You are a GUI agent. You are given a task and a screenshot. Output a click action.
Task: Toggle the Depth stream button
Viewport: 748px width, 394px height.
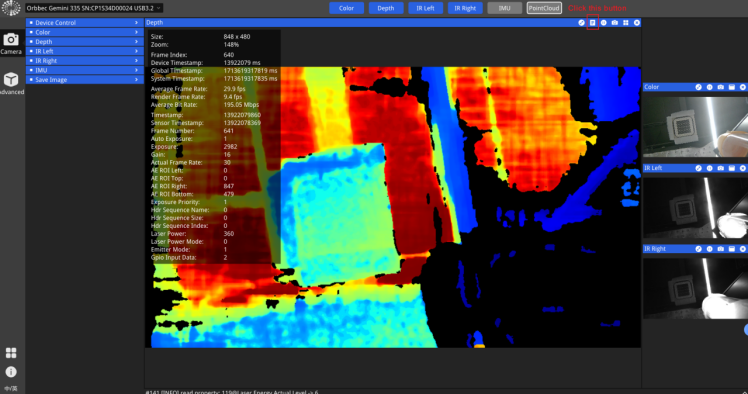(x=385, y=8)
